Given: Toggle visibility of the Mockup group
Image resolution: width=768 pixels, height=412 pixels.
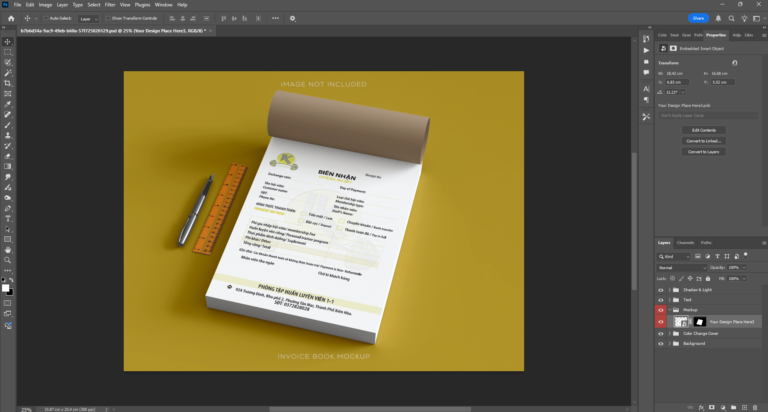Looking at the screenshot, I should coord(660,310).
